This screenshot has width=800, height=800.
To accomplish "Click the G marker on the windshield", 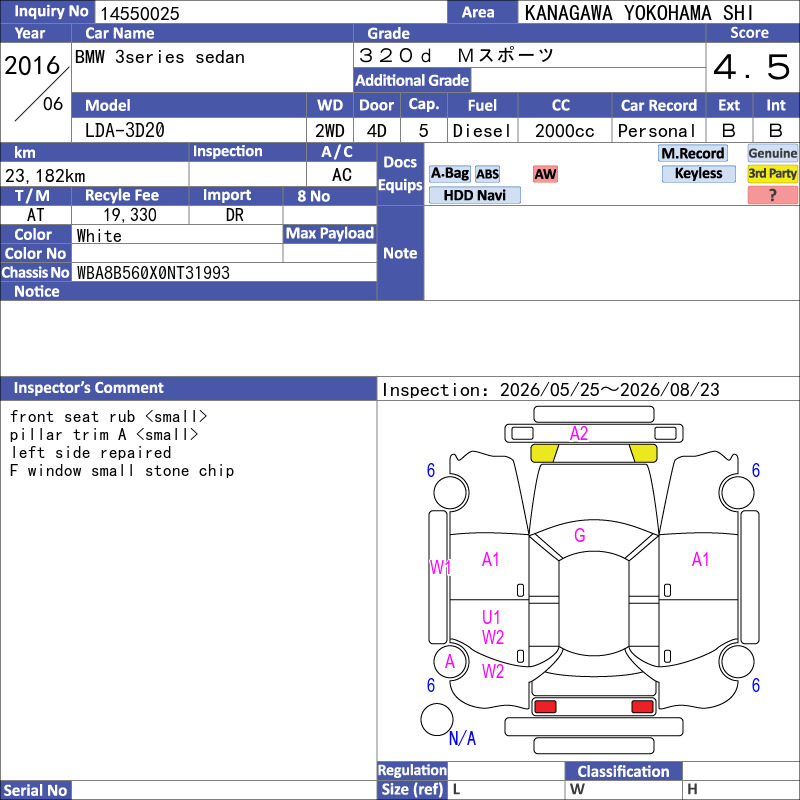I will coord(580,535).
